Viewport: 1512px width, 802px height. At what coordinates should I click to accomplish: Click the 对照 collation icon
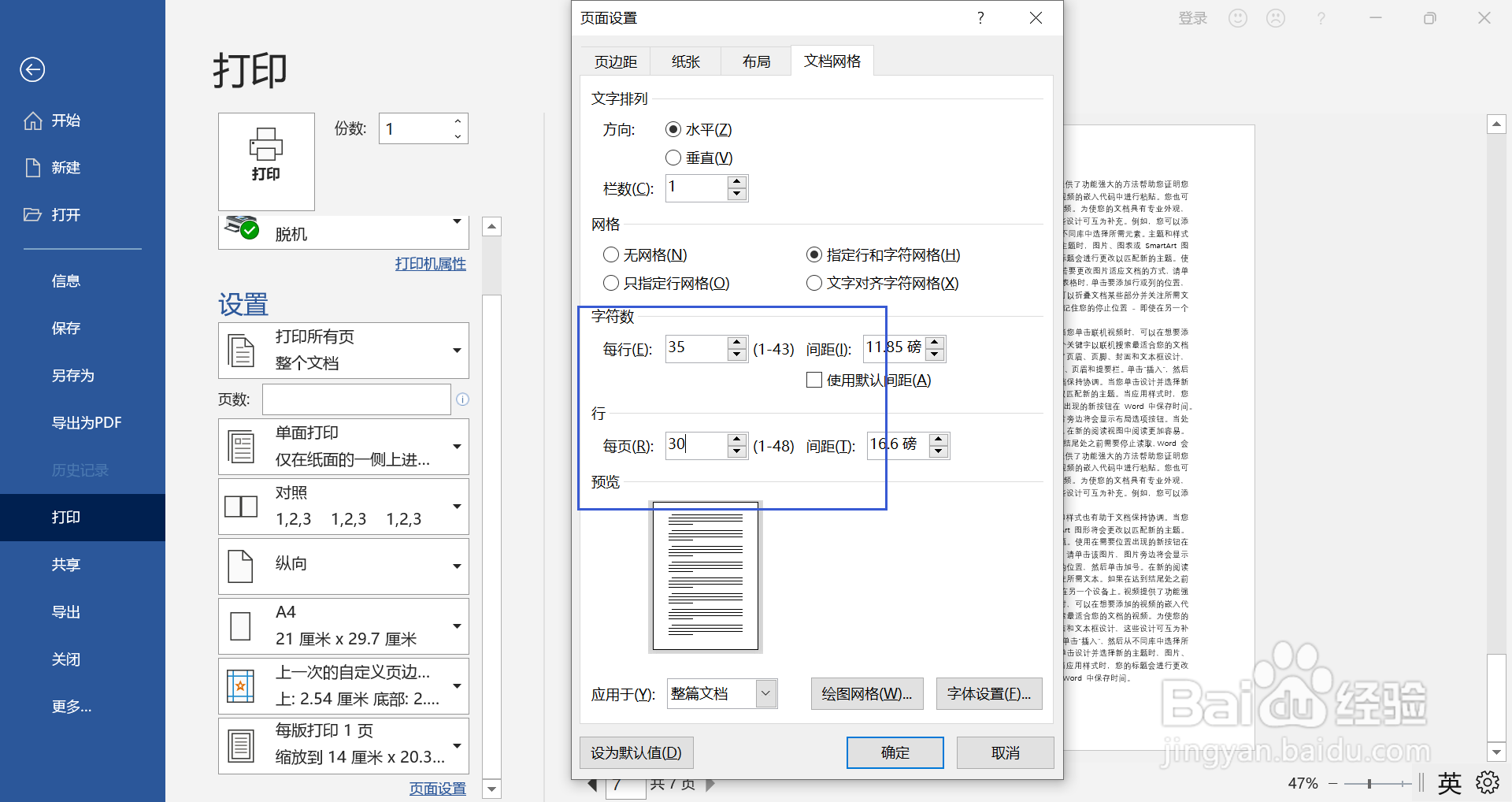click(240, 504)
